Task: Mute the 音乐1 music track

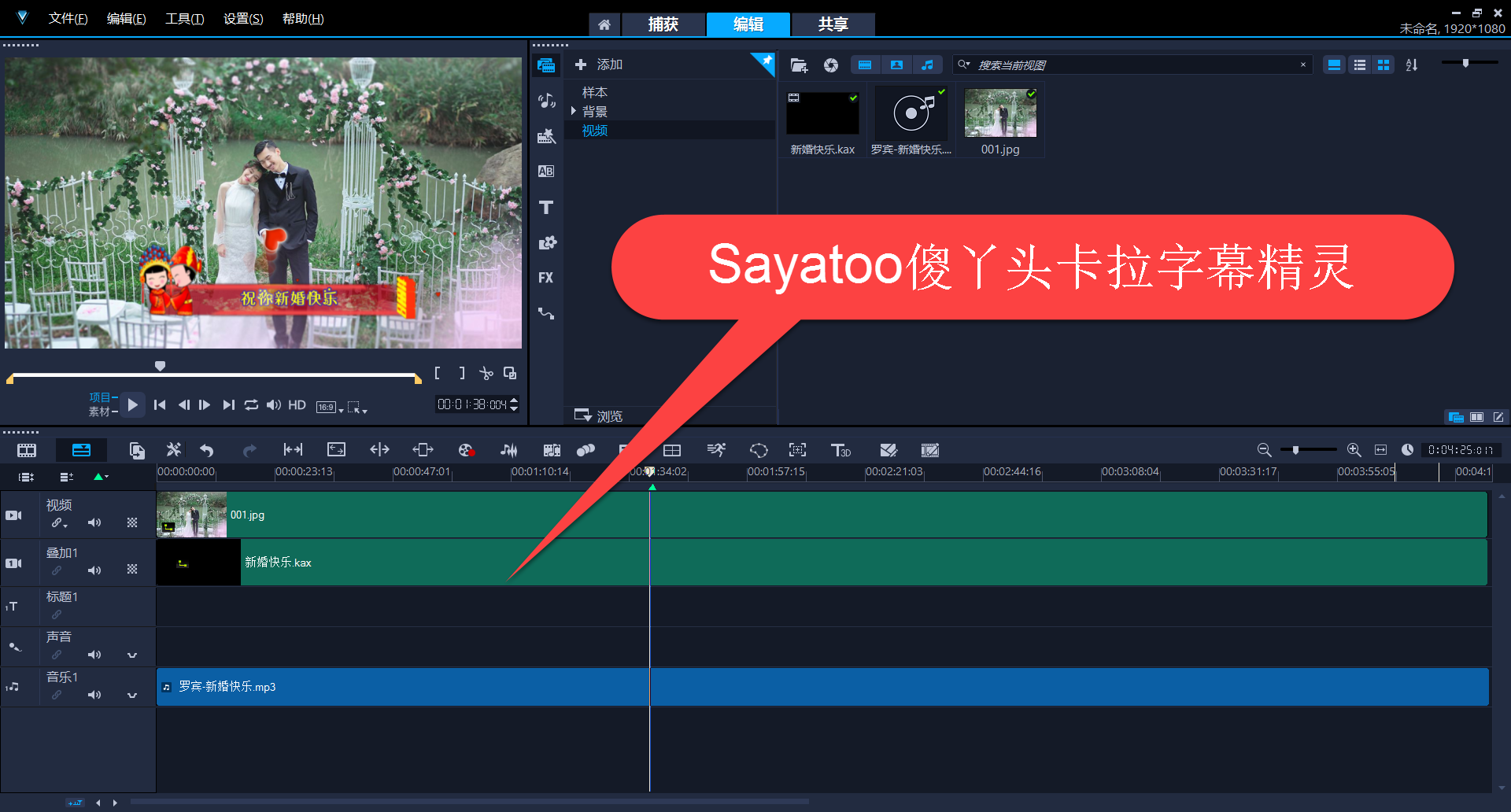Action: [x=94, y=695]
